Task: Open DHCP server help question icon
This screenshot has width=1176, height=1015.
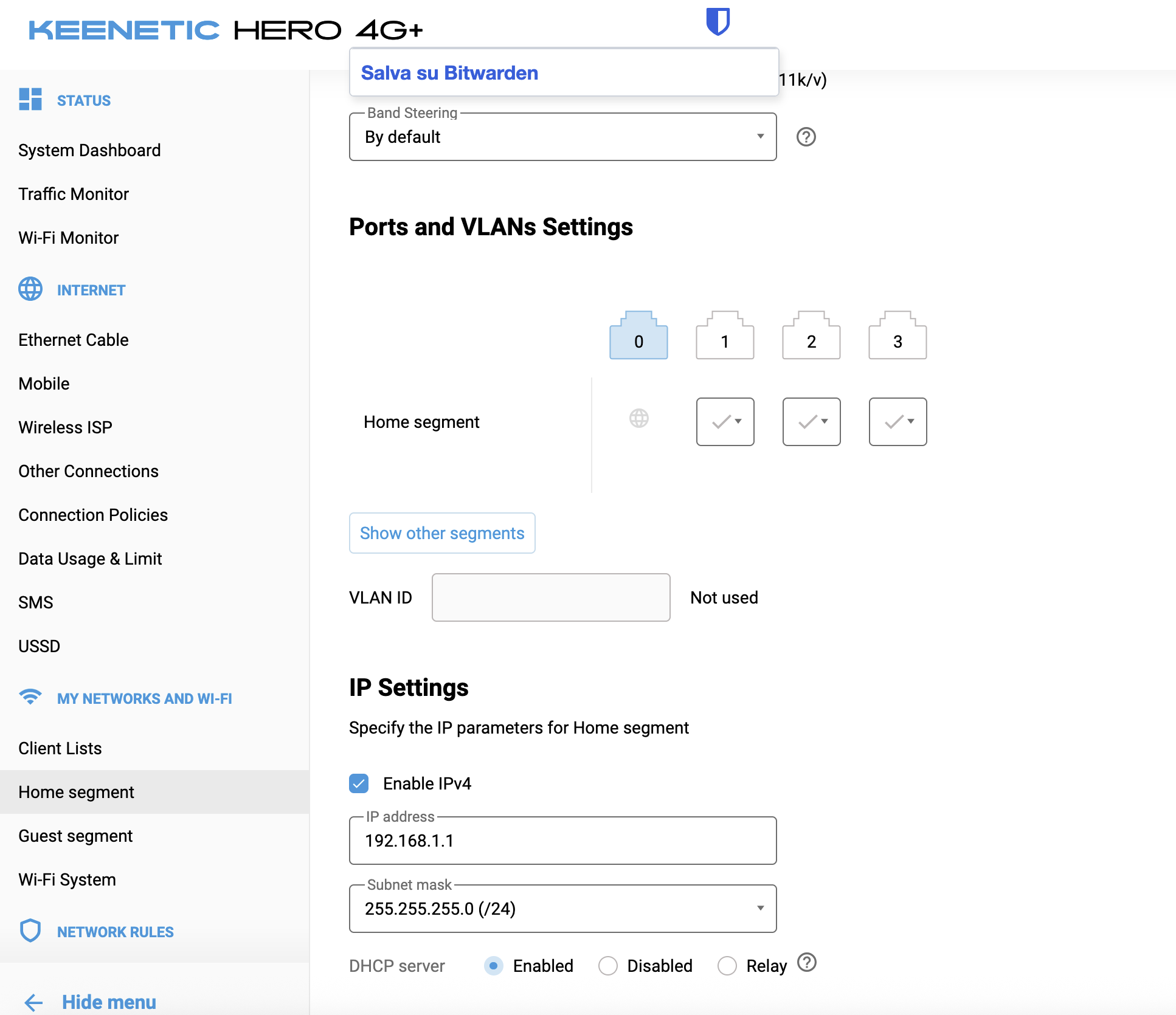Action: tap(807, 962)
